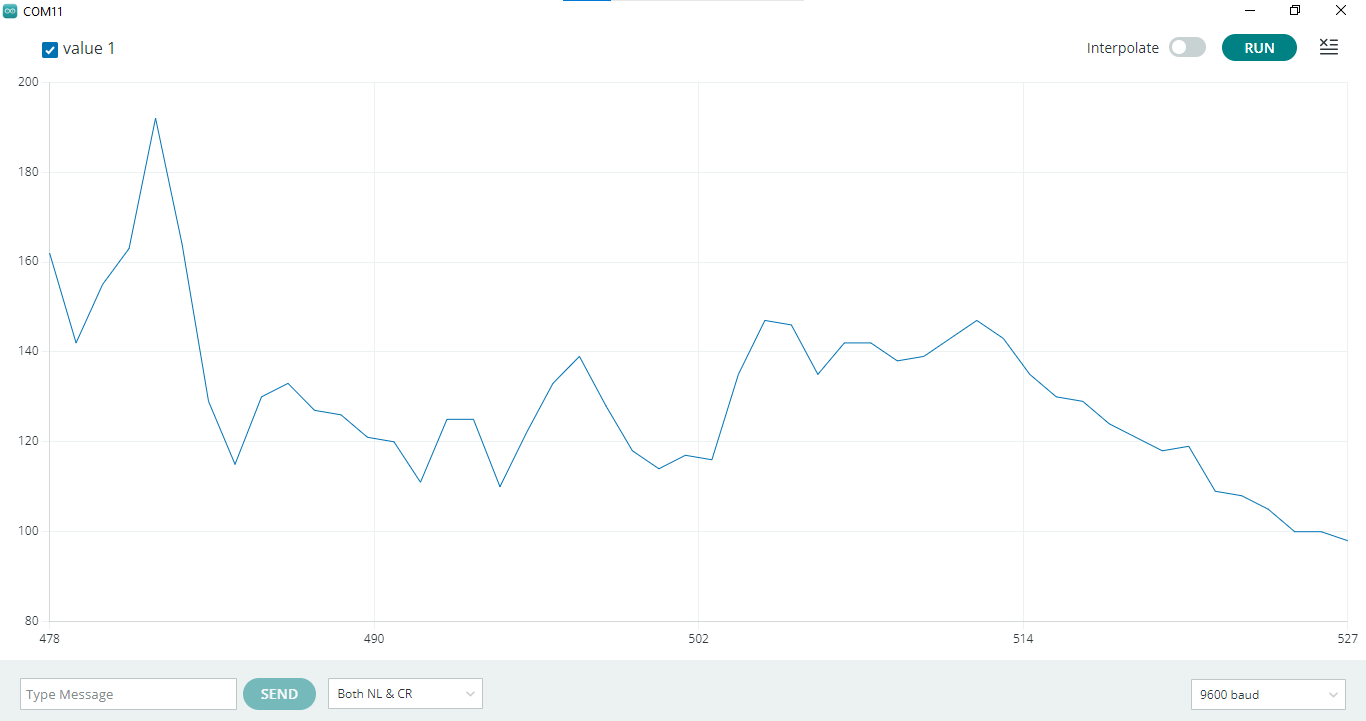Screen dimensions: 1366x721
Task: Close the COM11 serial plotter window
Action: (1341, 11)
